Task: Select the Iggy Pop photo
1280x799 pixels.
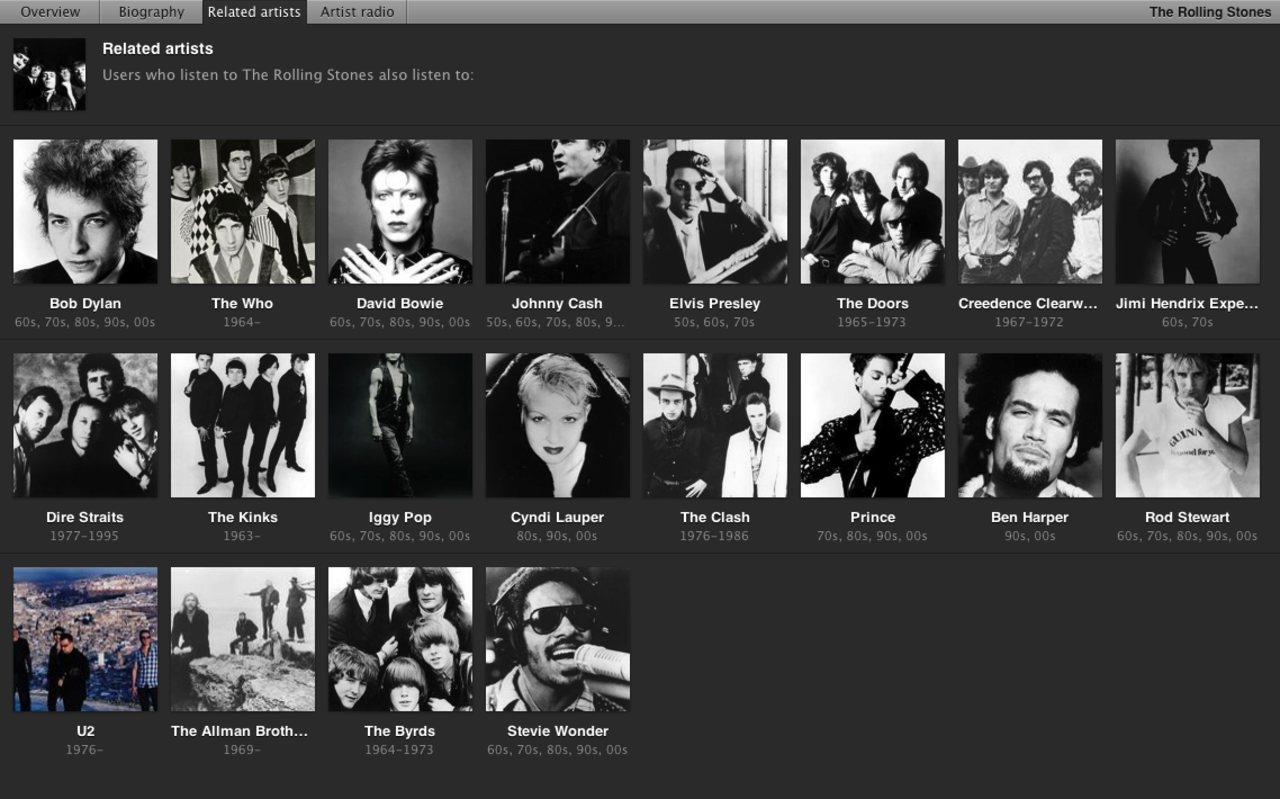Action: [399, 424]
